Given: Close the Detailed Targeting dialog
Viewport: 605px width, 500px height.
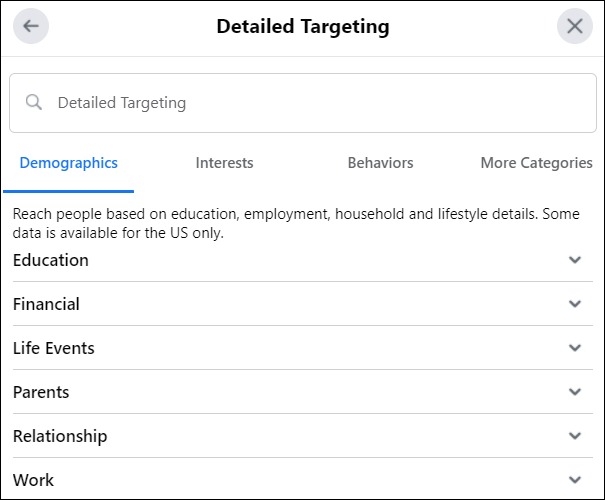Looking at the screenshot, I should point(575,26).
